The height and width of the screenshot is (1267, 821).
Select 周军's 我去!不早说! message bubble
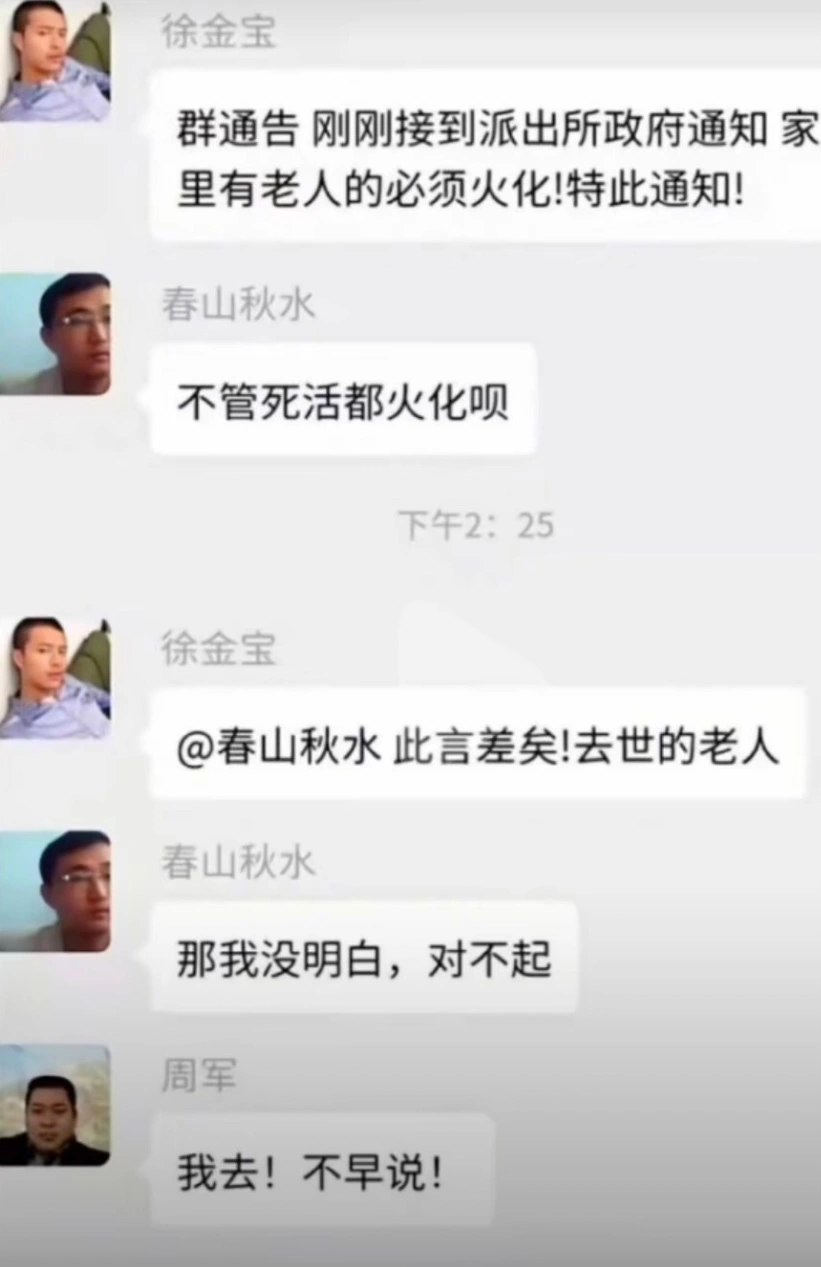coord(322,1170)
